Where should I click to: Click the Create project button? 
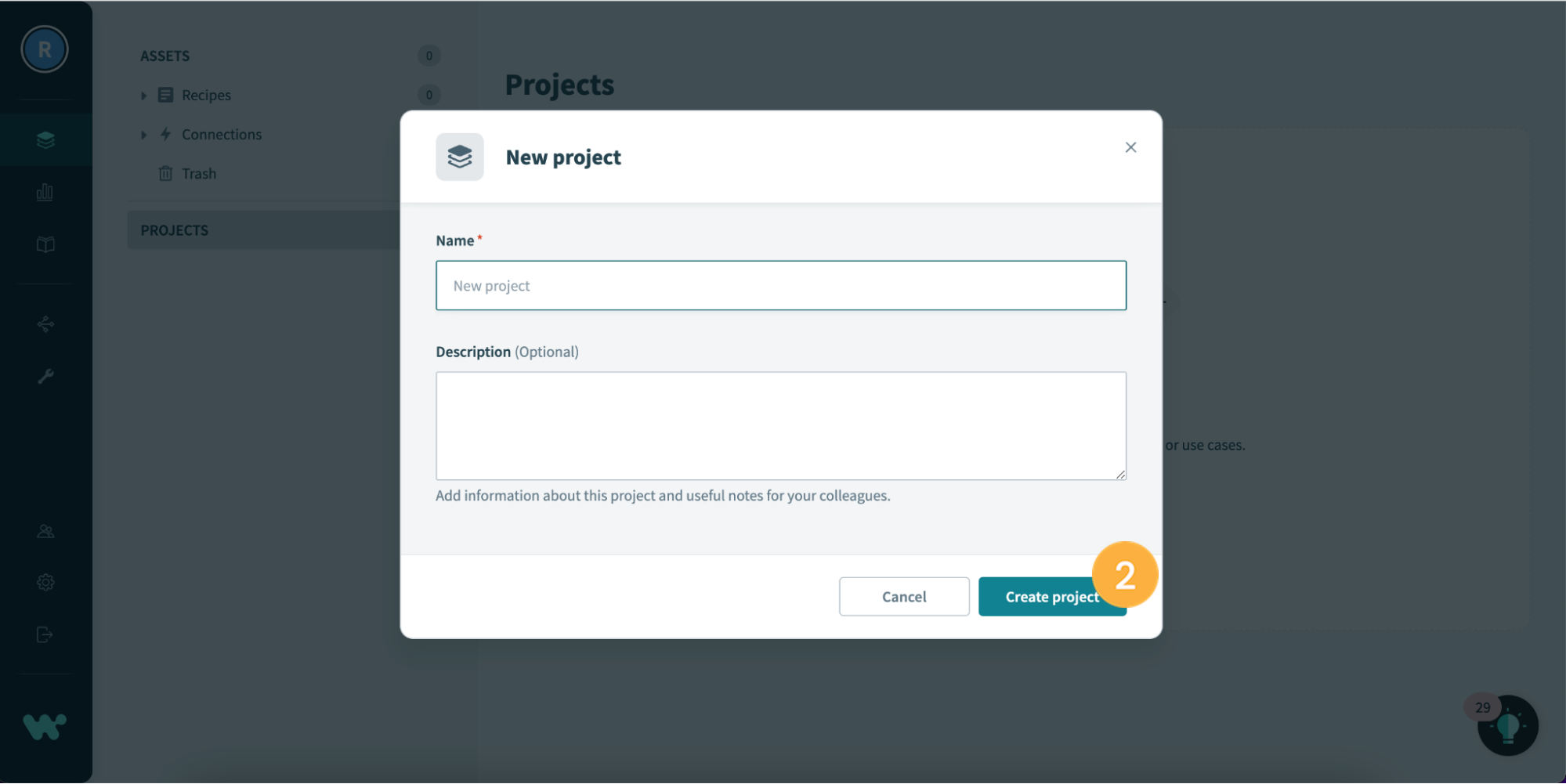[1052, 597]
